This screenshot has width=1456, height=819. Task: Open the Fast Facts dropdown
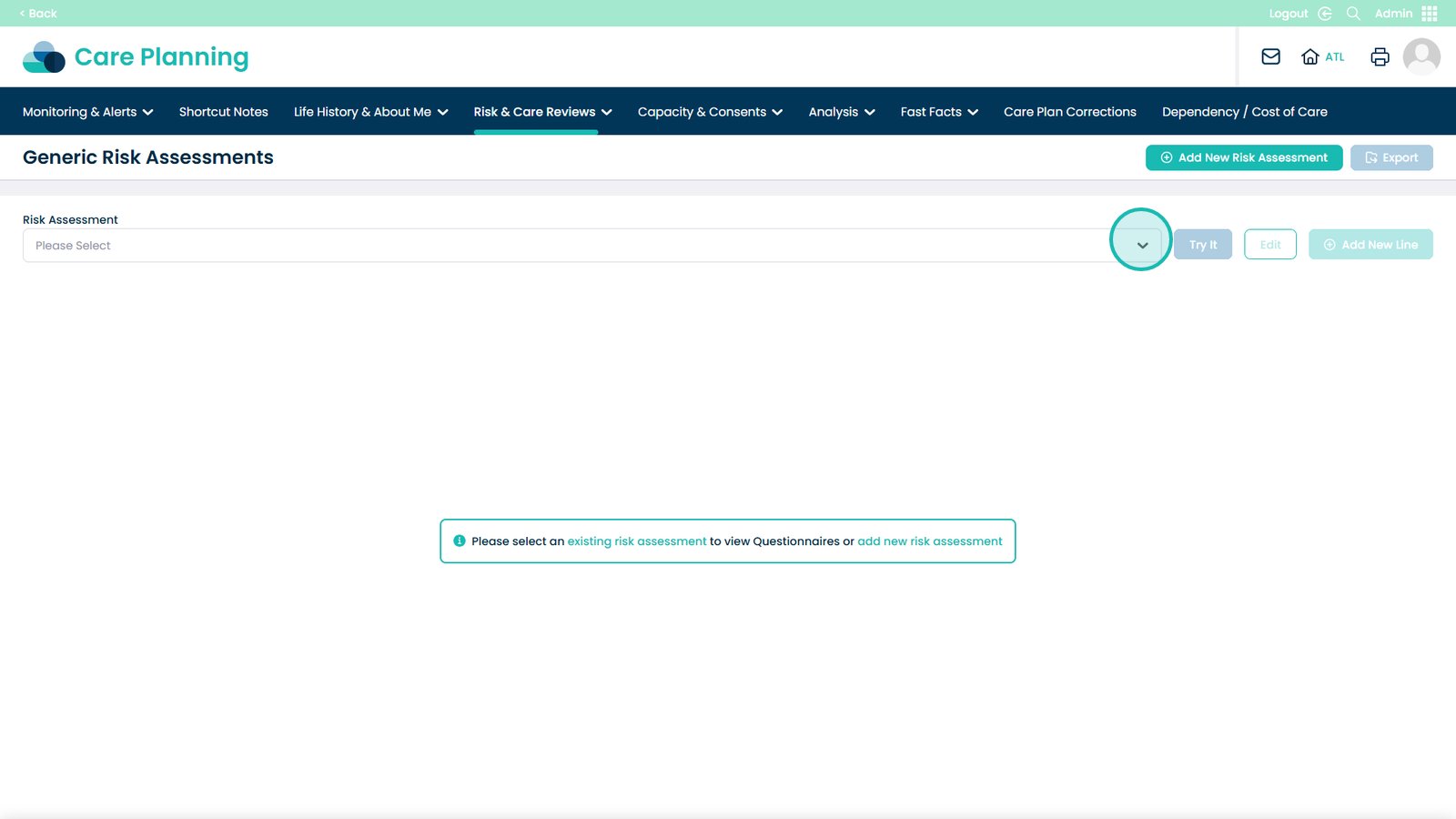pos(939,111)
